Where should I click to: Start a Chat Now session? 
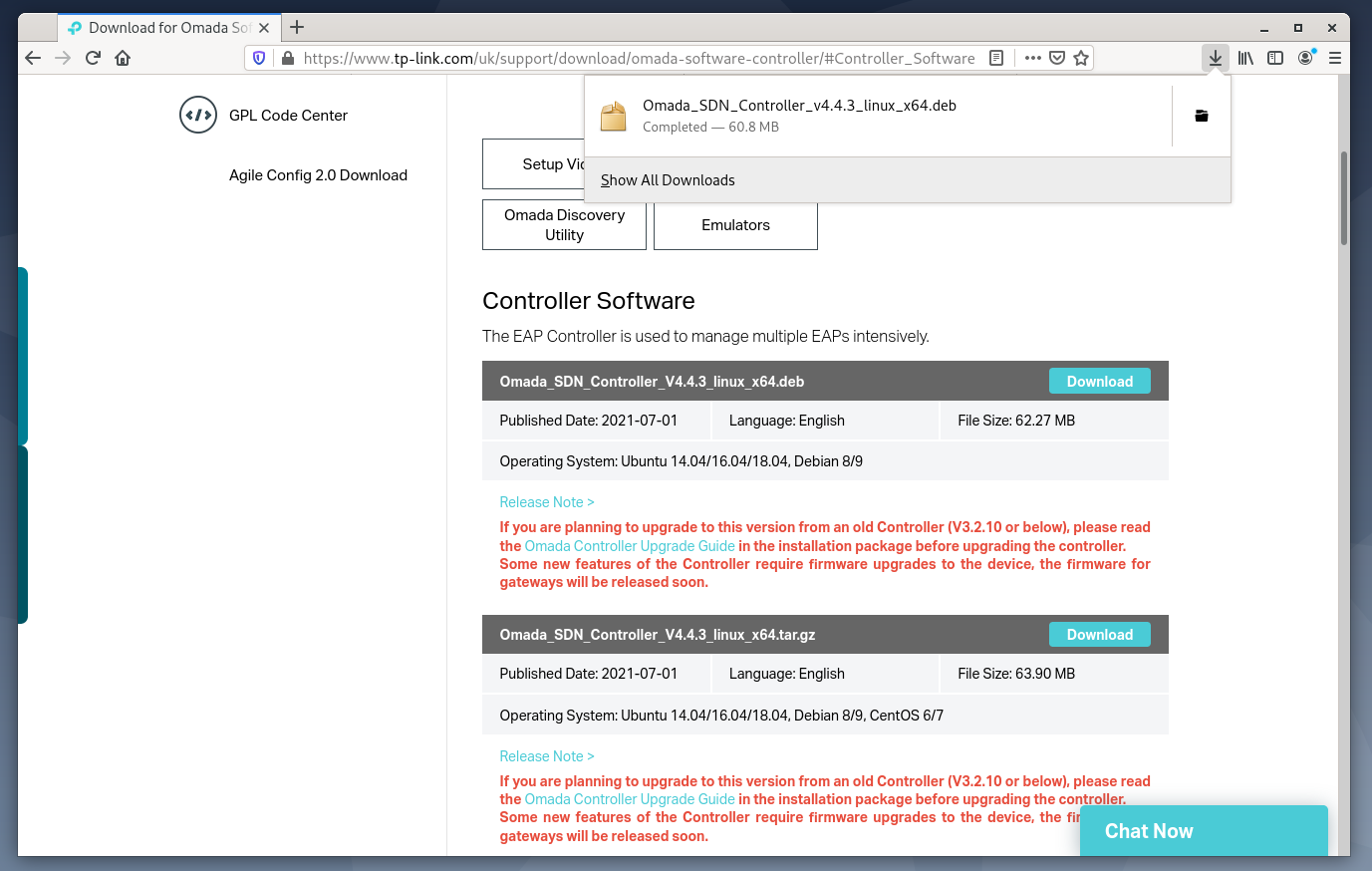(x=1204, y=831)
